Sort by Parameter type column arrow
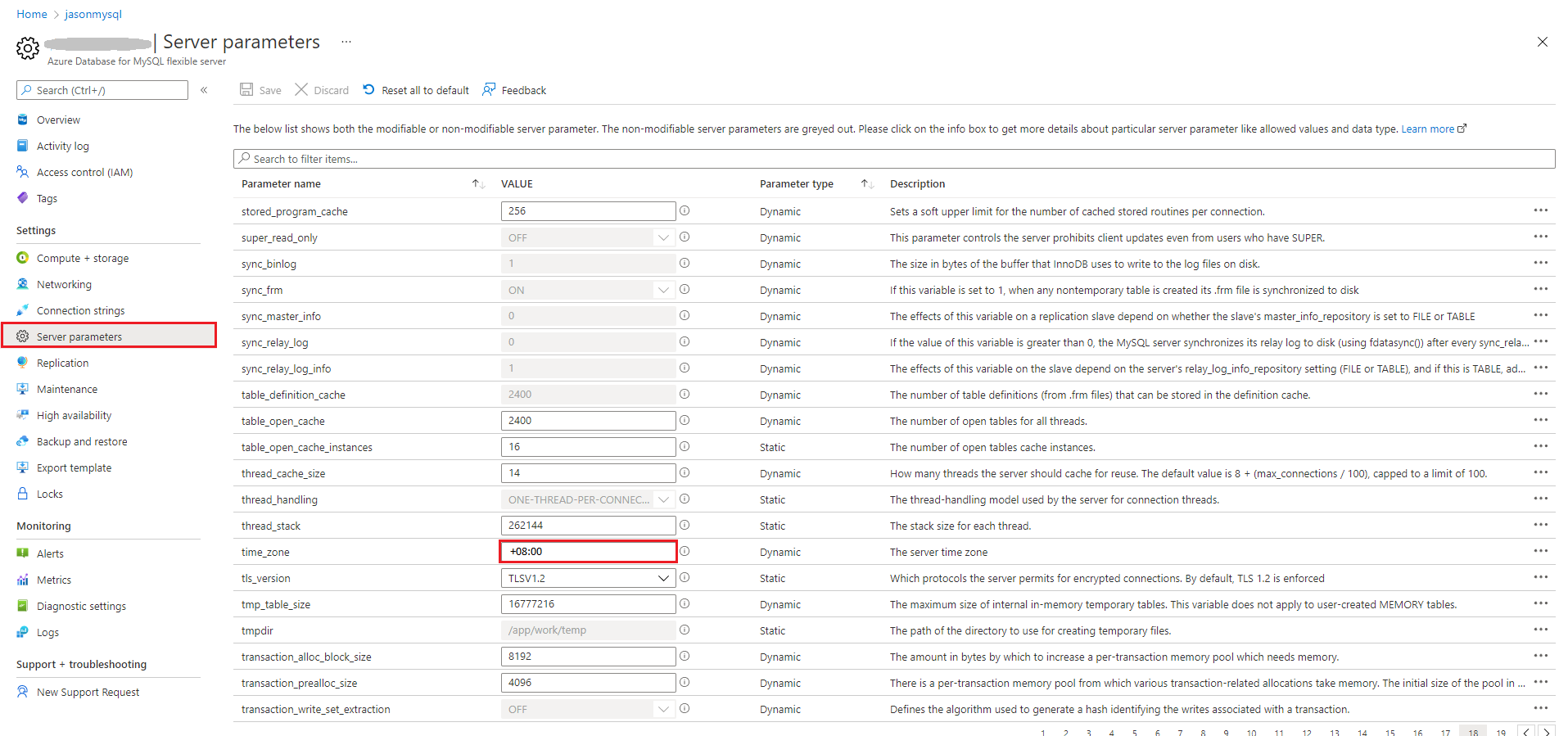This screenshot has width=1568, height=736. 867,184
